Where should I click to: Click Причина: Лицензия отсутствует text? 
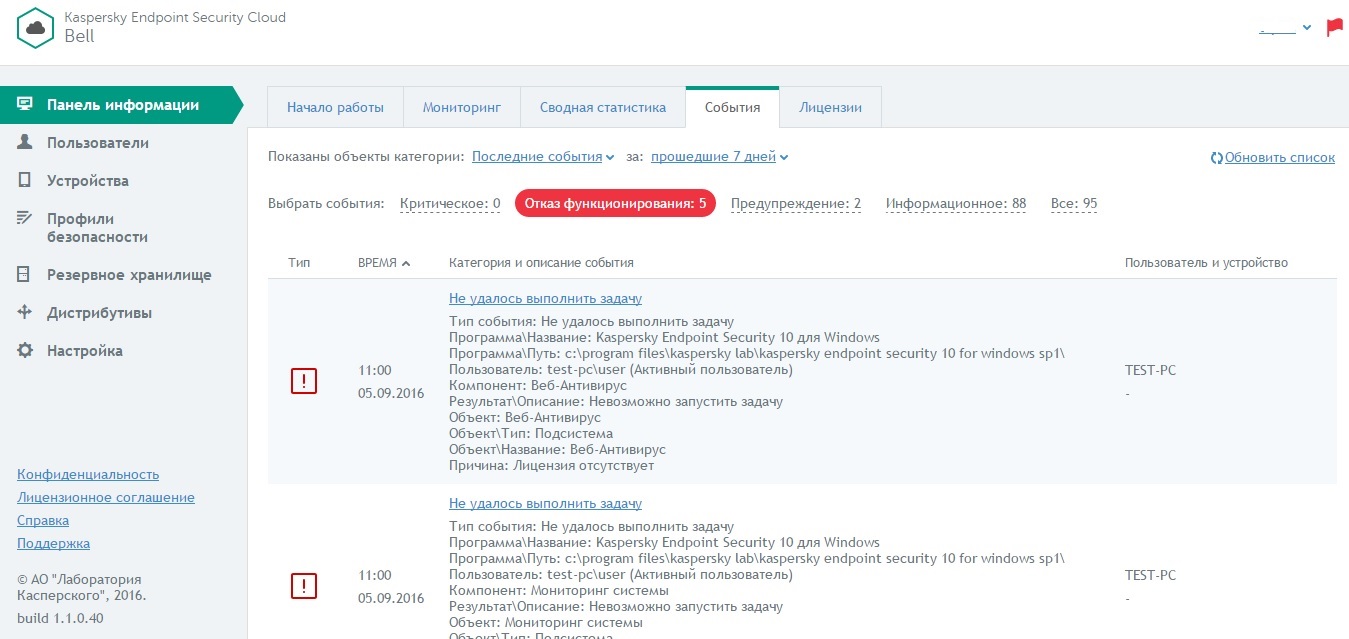click(552, 466)
